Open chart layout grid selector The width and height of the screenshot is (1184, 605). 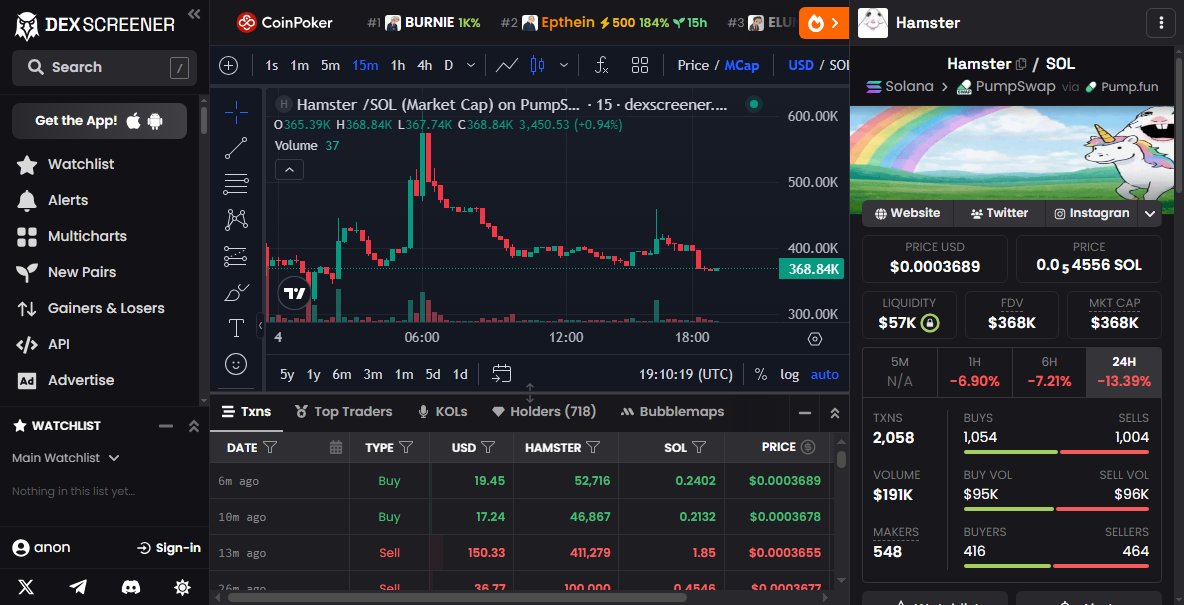[640, 65]
